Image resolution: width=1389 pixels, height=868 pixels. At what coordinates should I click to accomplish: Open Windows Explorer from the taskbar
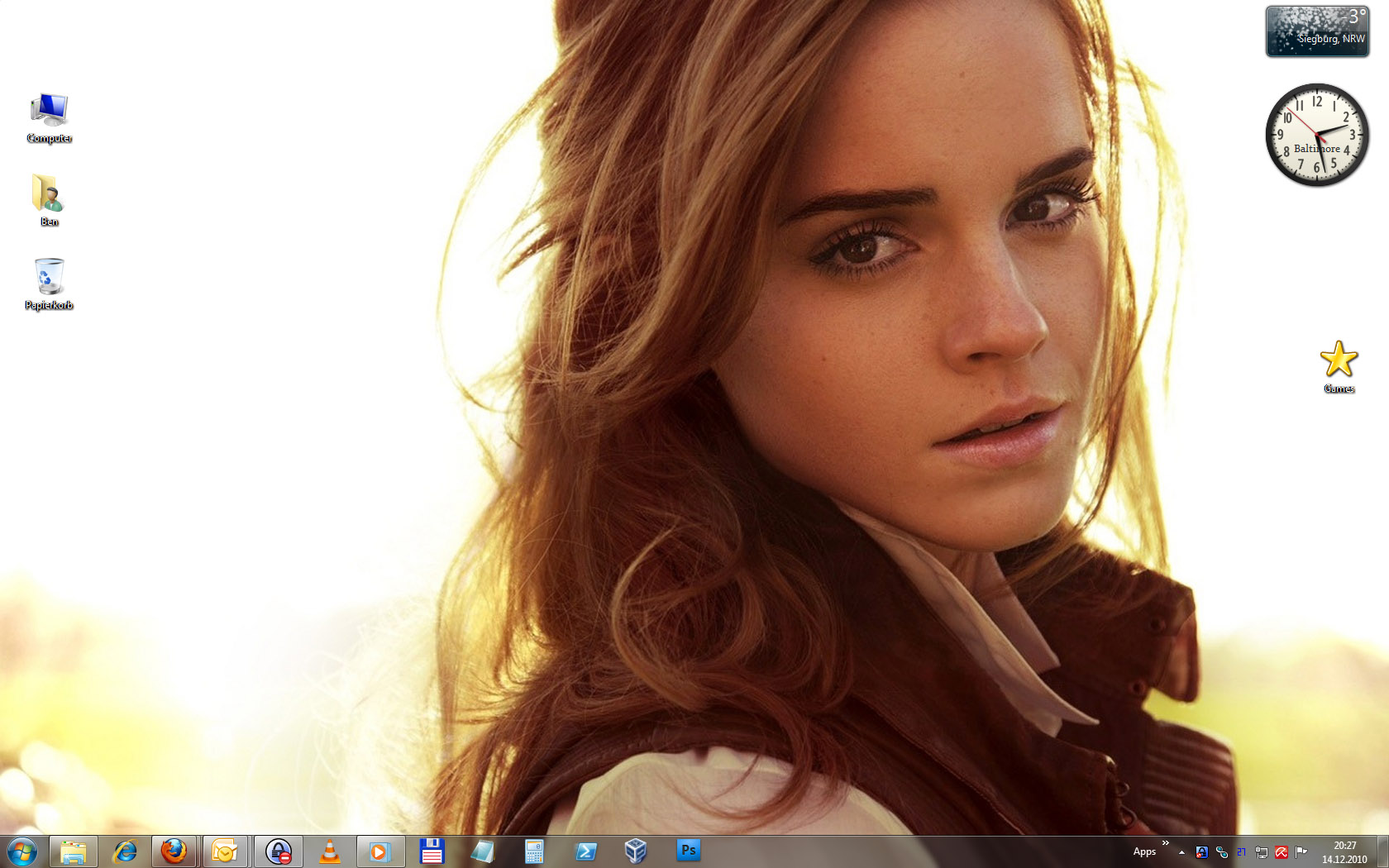tap(74, 851)
